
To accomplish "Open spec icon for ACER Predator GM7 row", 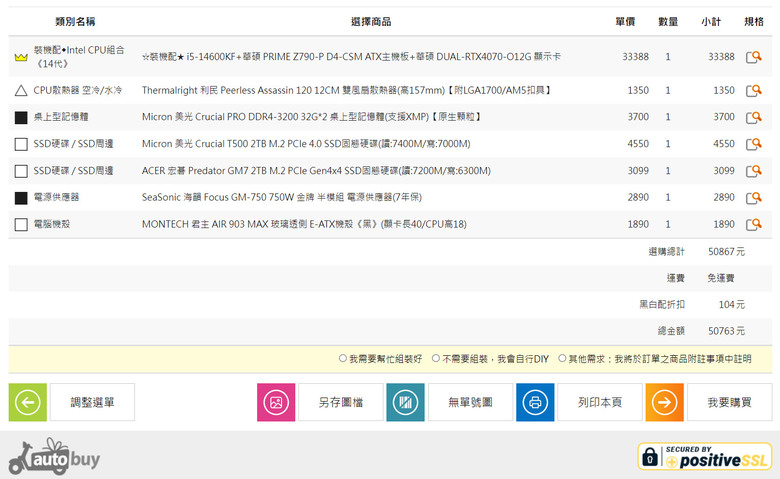I will [754, 171].
